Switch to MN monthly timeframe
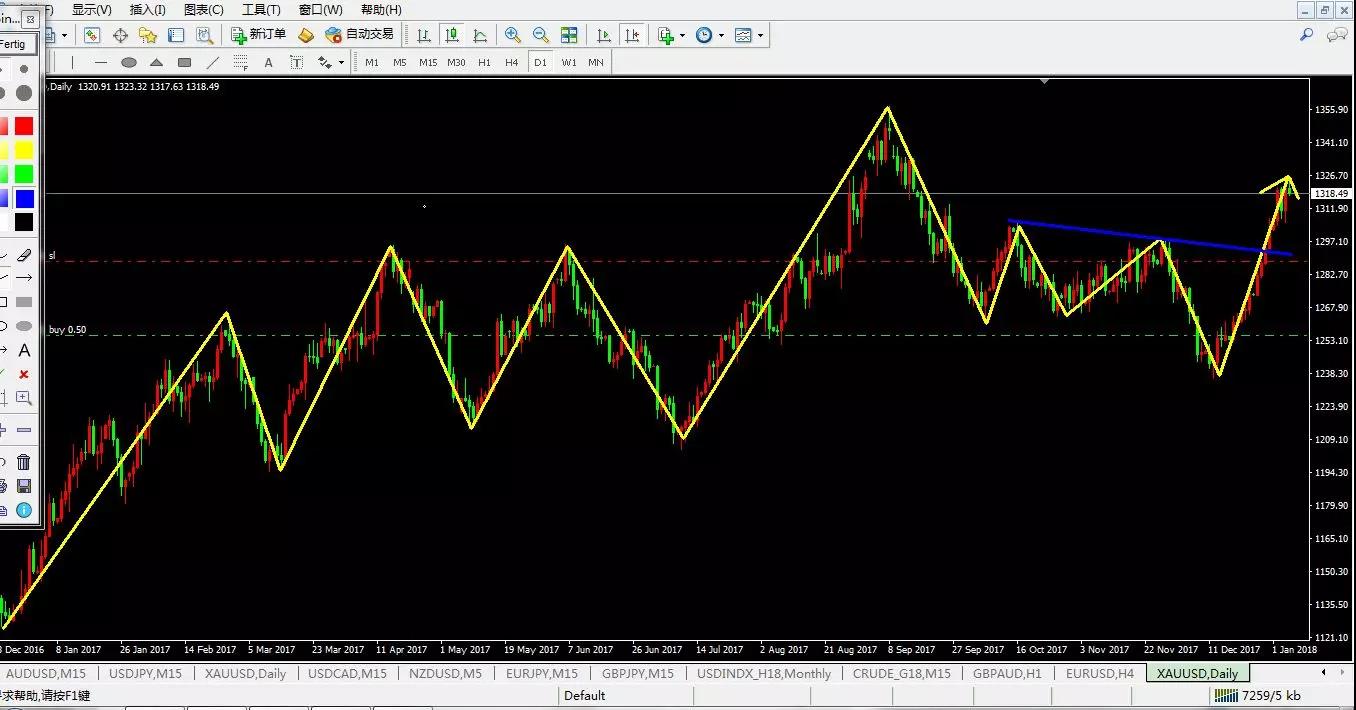The width and height of the screenshot is (1356, 710). coord(596,62)
